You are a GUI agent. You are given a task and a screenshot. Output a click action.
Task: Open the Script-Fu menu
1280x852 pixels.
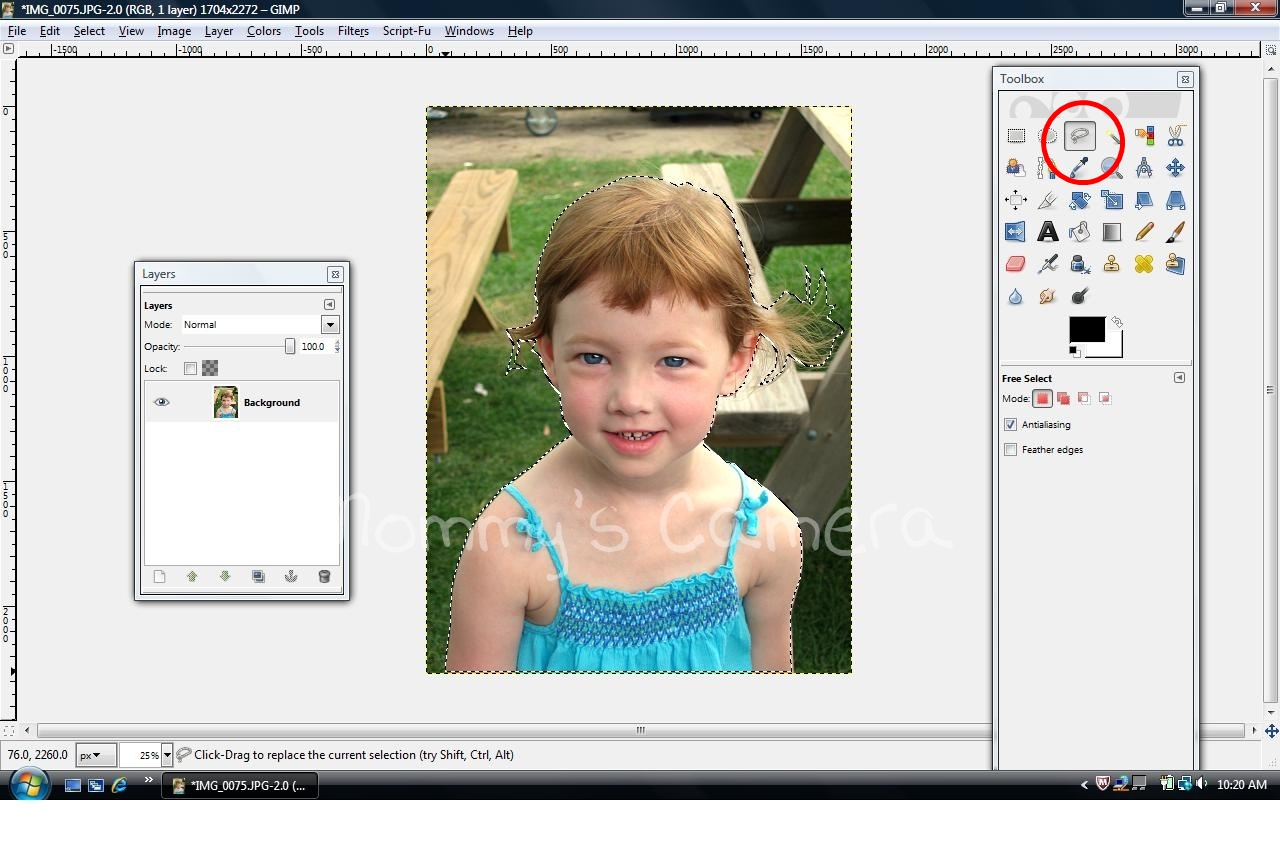[x=406, y=31]
